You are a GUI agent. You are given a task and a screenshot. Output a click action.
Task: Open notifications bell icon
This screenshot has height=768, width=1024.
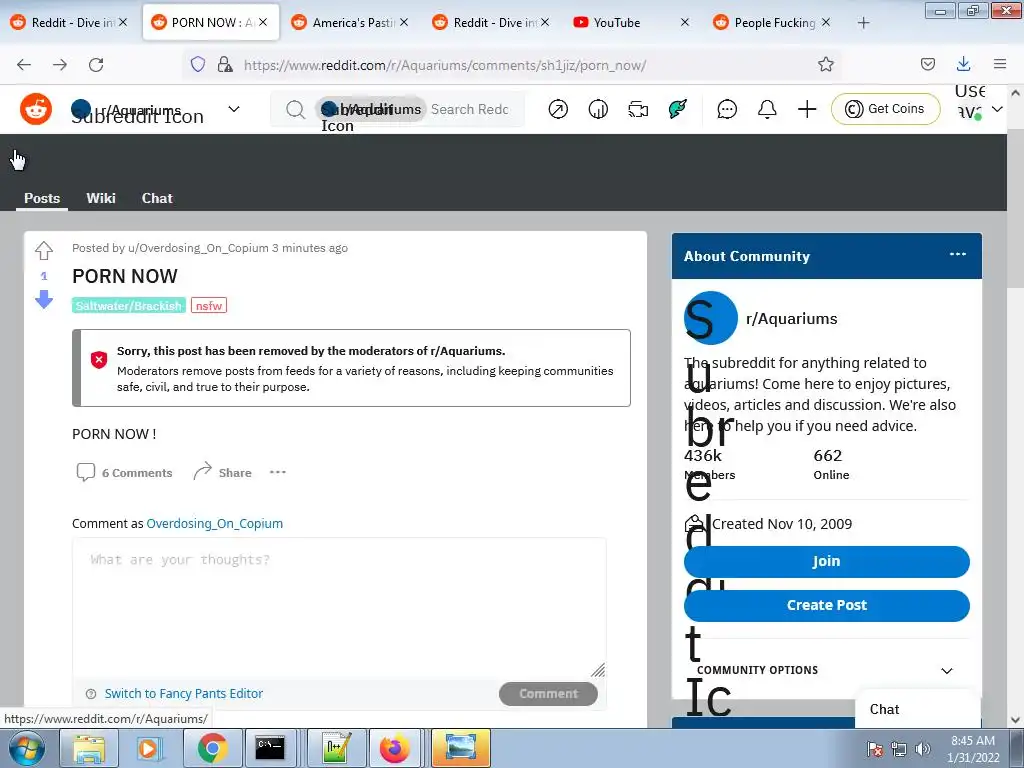[x=767, y=109]
